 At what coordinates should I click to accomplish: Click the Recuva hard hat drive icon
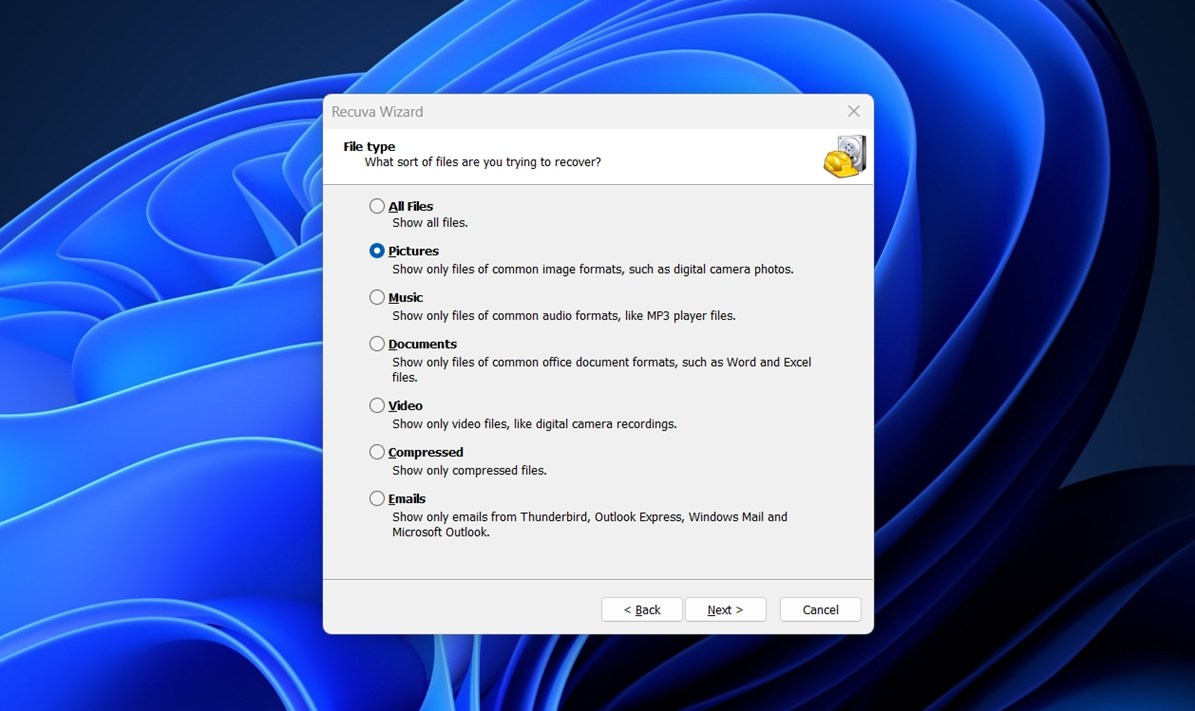coord(845,156)
